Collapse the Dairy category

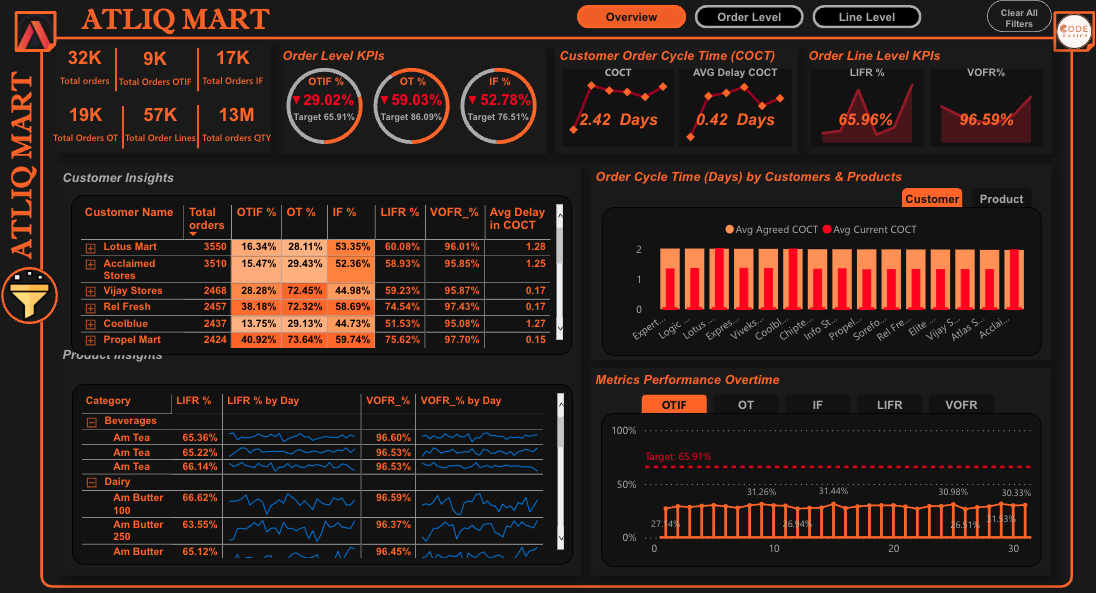click(92, 481)
